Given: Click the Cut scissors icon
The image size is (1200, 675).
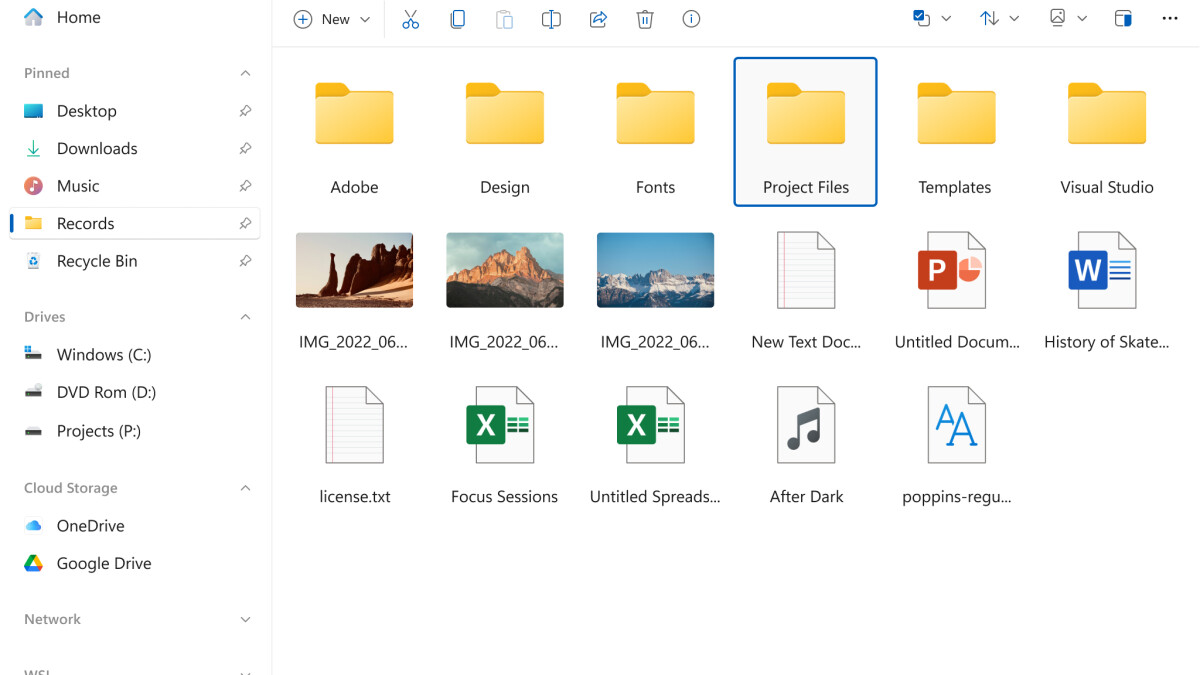Looking at the screenshot, I should point(410,19).
